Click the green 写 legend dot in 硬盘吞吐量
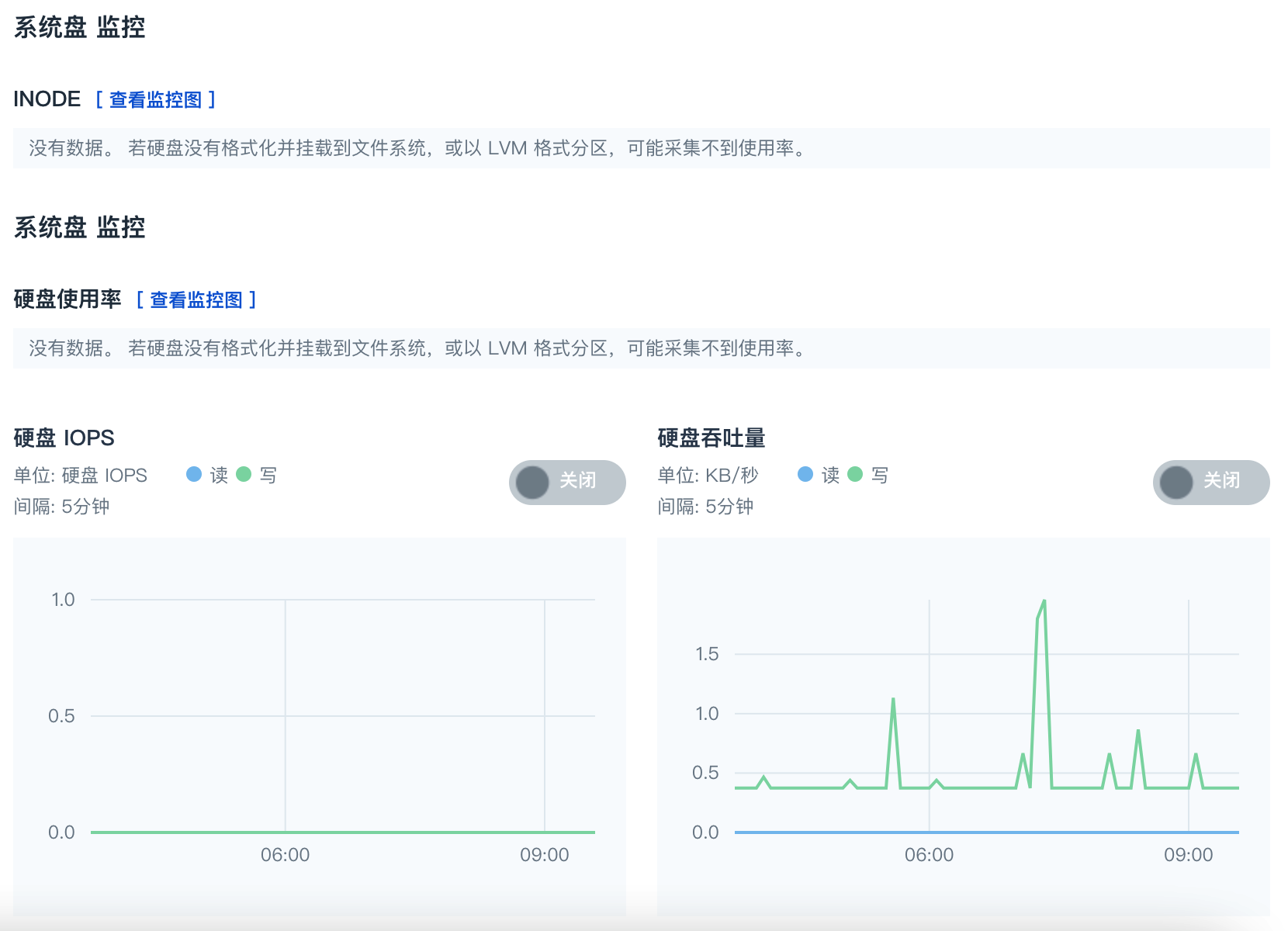The width and height of the screenshot is (1288, 931). (855, 474)
